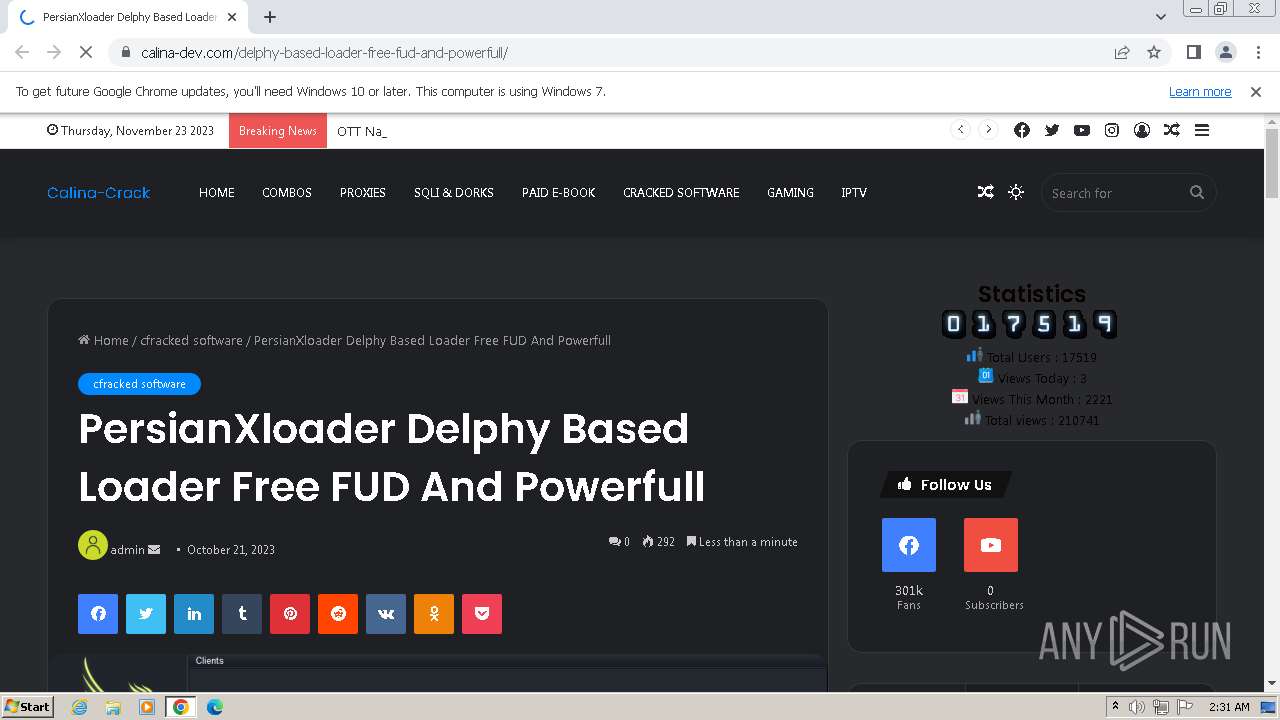
Task: Open Learn more link
Action: (1200, 91)
